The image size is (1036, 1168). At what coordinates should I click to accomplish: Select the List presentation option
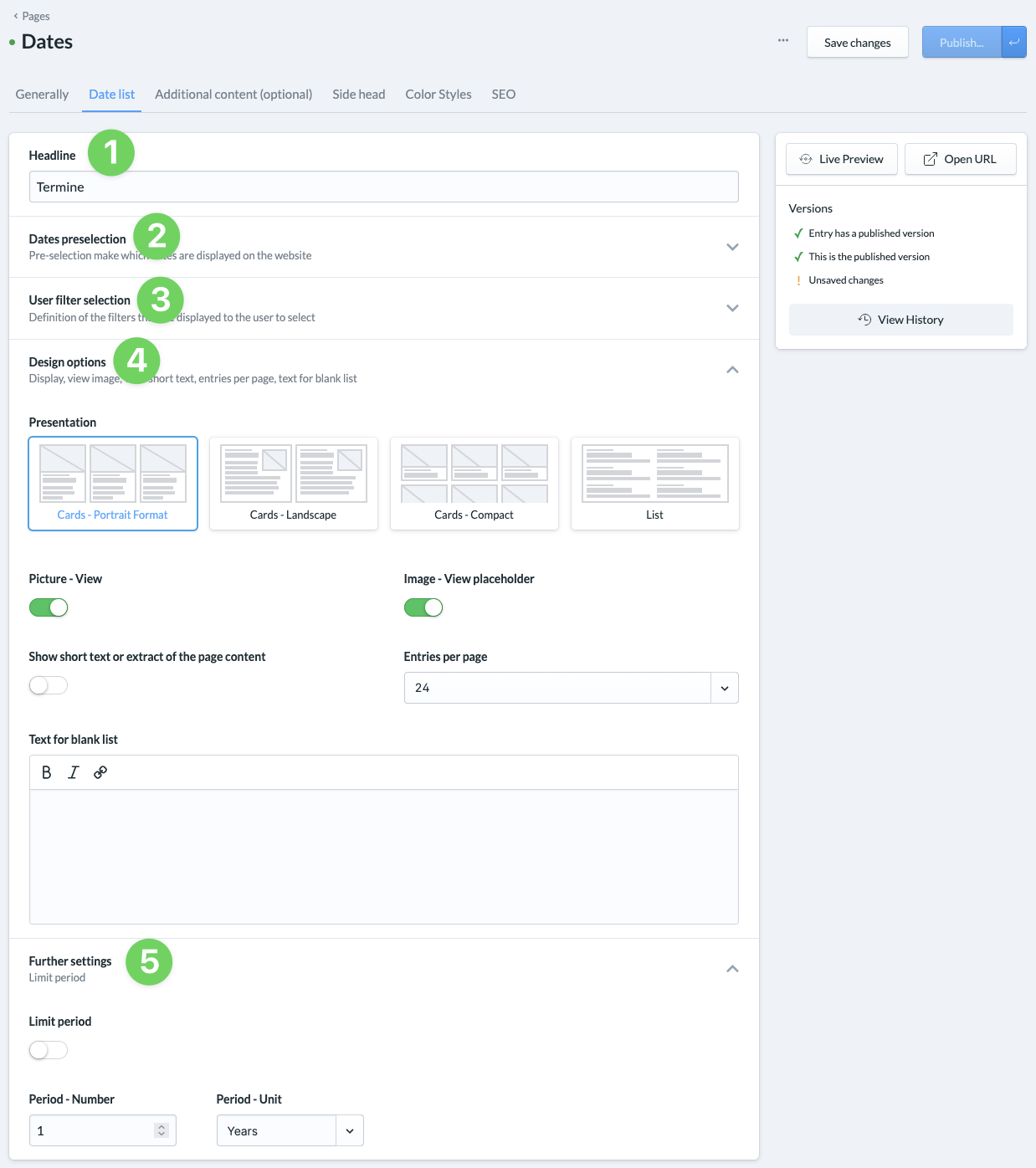[655, 484]
